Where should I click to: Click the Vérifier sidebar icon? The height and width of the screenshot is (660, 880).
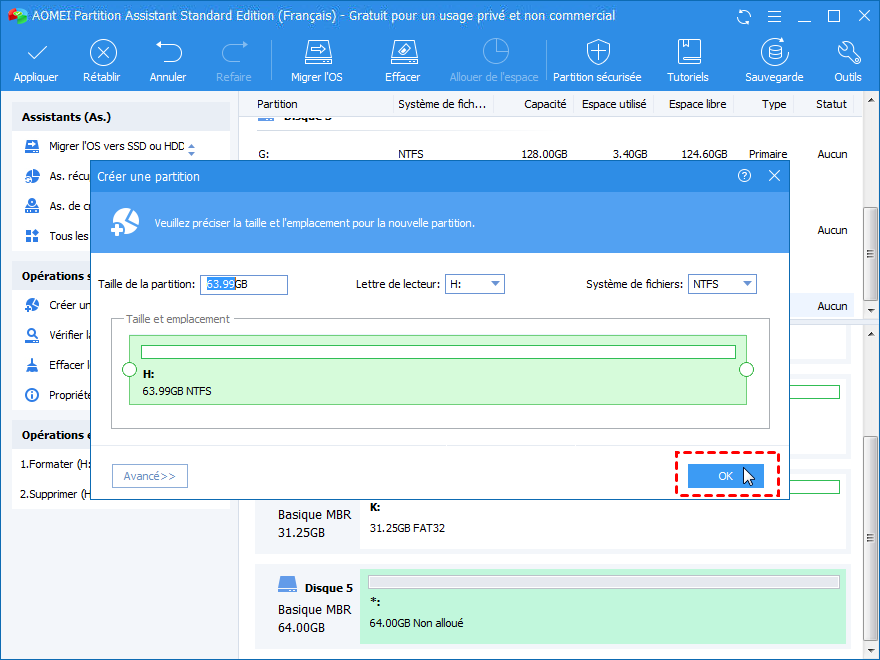coord(32,335)
